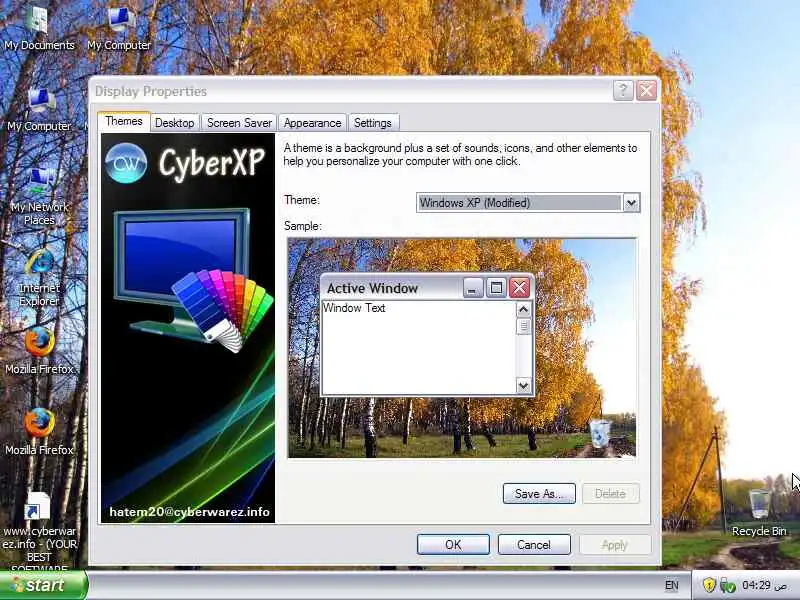Click the sample window scroll up arrow
This screenshot has height=600, width=800.
pyautogui.click(x=523, y=310)
